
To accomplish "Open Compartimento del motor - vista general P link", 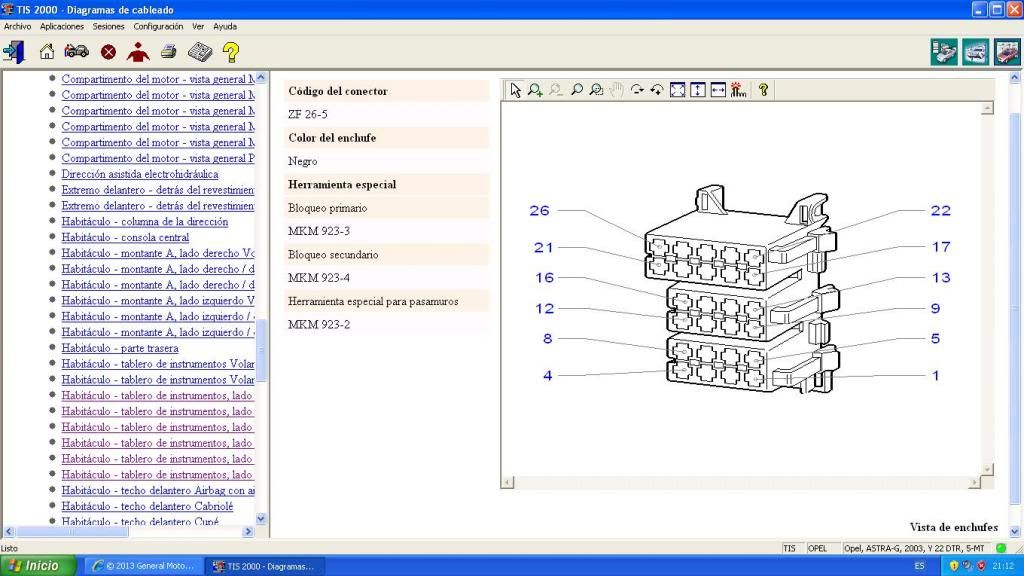I will [158, 159].
